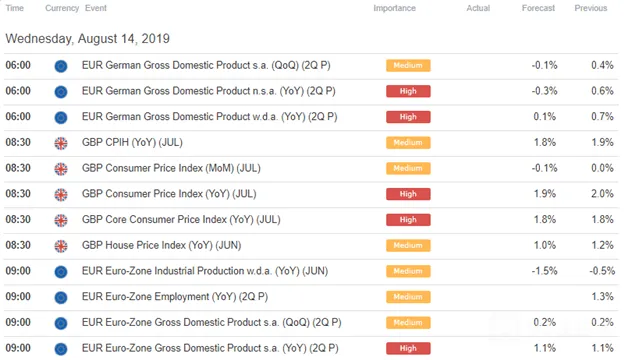Click previous value -0.5% for Industrial Production
Image resolution: width=624 pixels, height=360 pixels.
[602, 271]
